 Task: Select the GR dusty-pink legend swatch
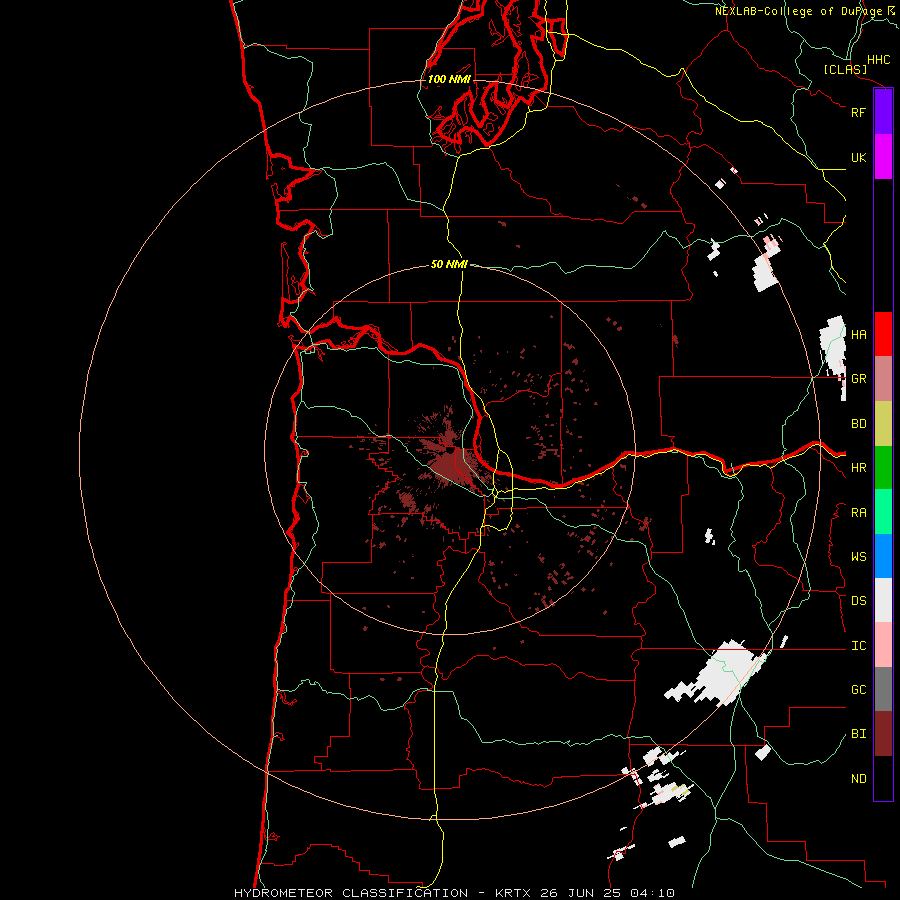pyautogui.click(x=883, y=379)
